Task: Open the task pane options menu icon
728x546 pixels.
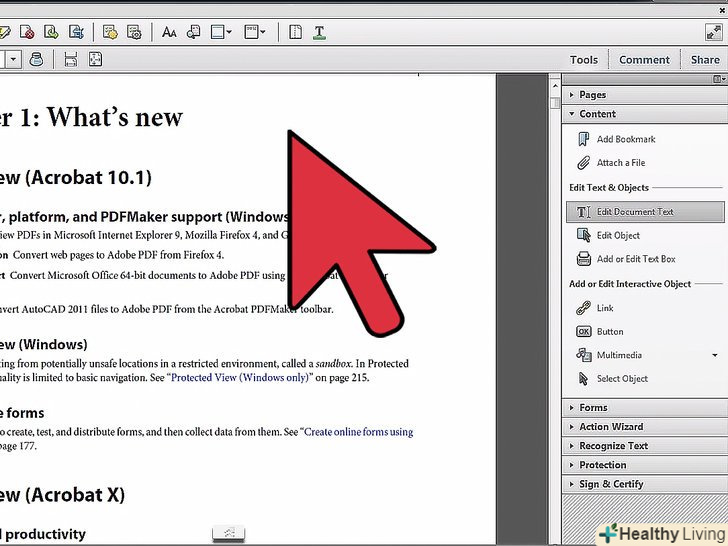Action: pos(719,79)
